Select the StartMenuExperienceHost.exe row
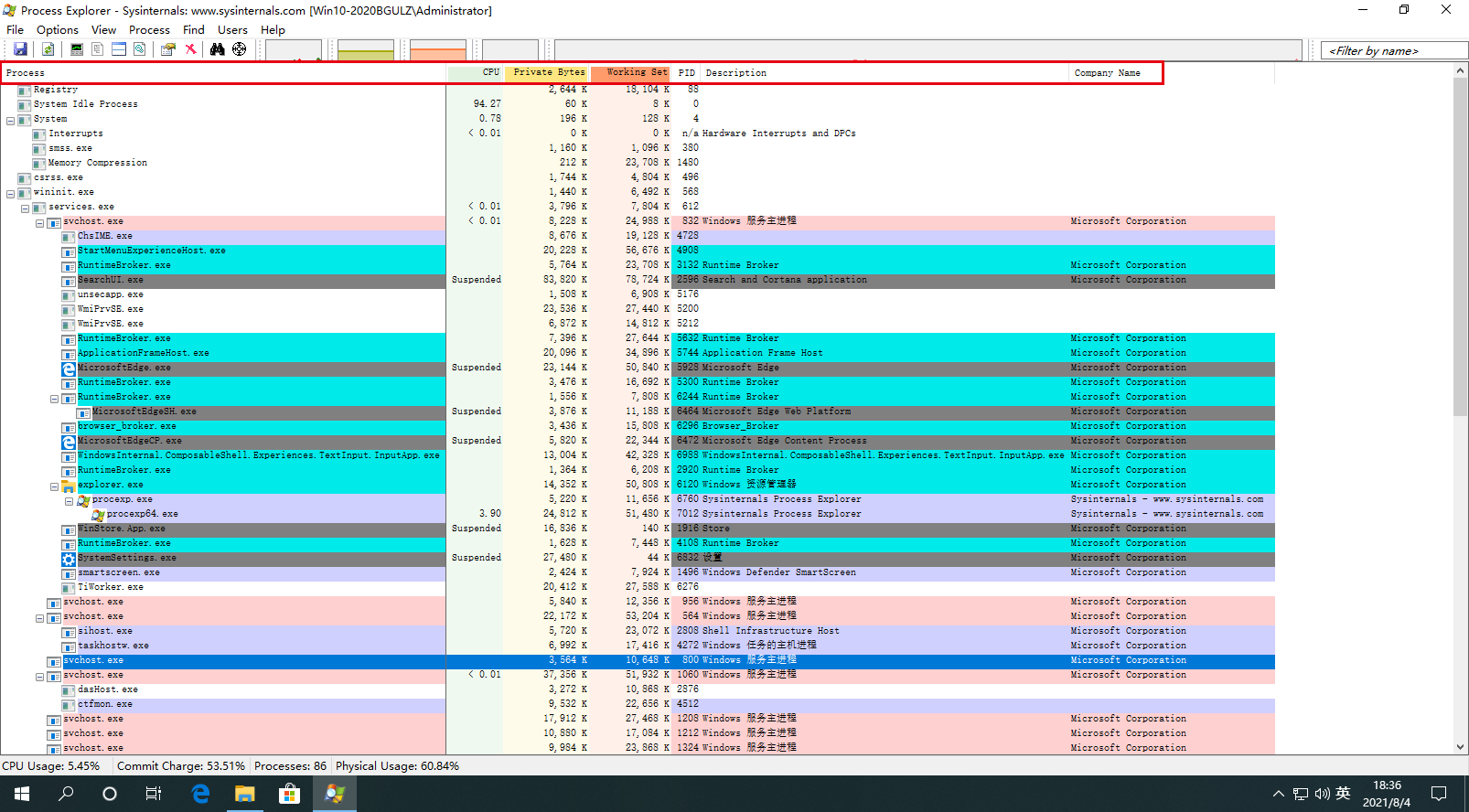The width and height of the screenshot is (1469, 812). 638,251
